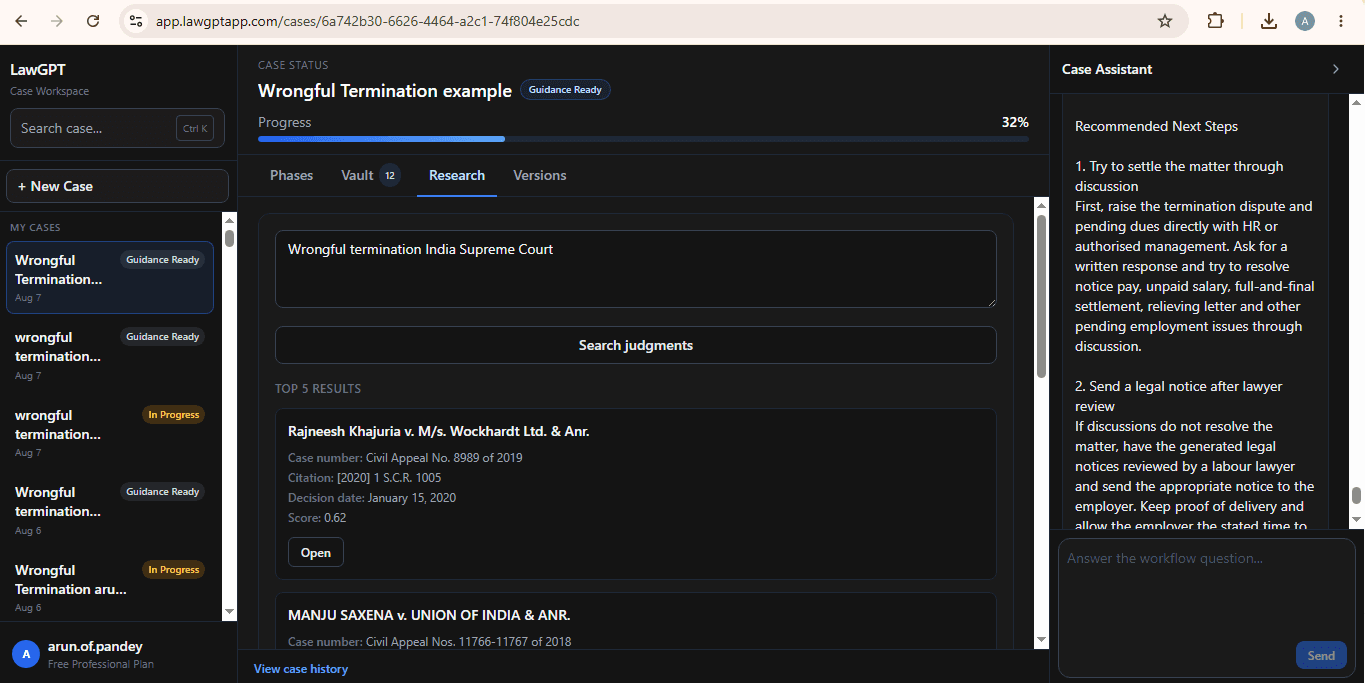Screen dimensions: 1365x683
Task: Click Civil Appeal No. 8989 of 2019
Action: coord(444,458)
